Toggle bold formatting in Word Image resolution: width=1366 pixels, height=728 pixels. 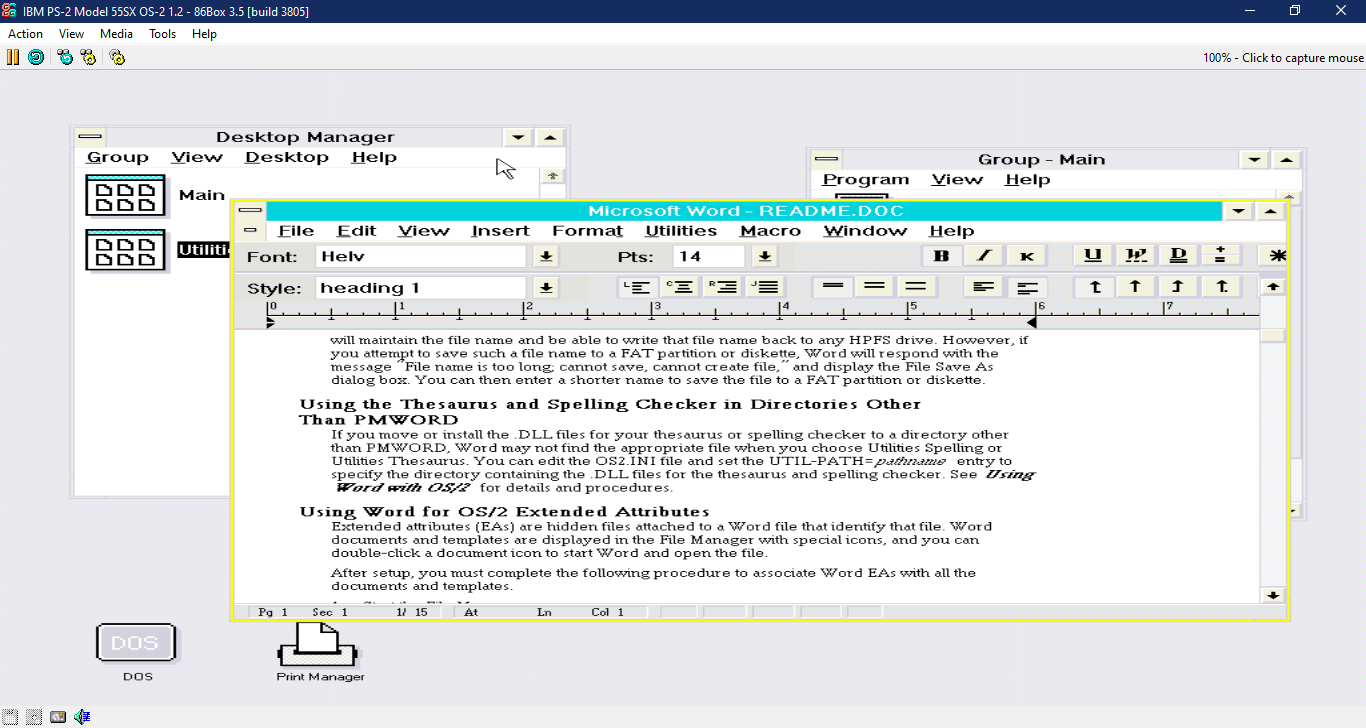click(941, 255)
